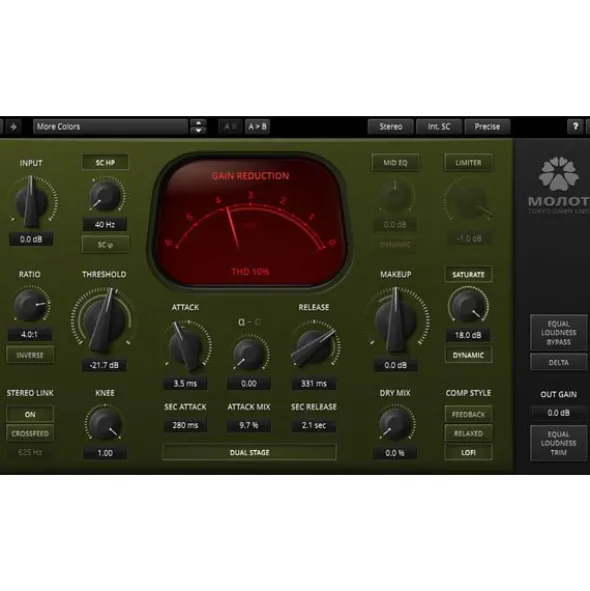Image resolution: width=590 pixels, height=591 pixels.
Task: Select the ATTACK MIX 9.7 % value
Action: pos(248,425)
